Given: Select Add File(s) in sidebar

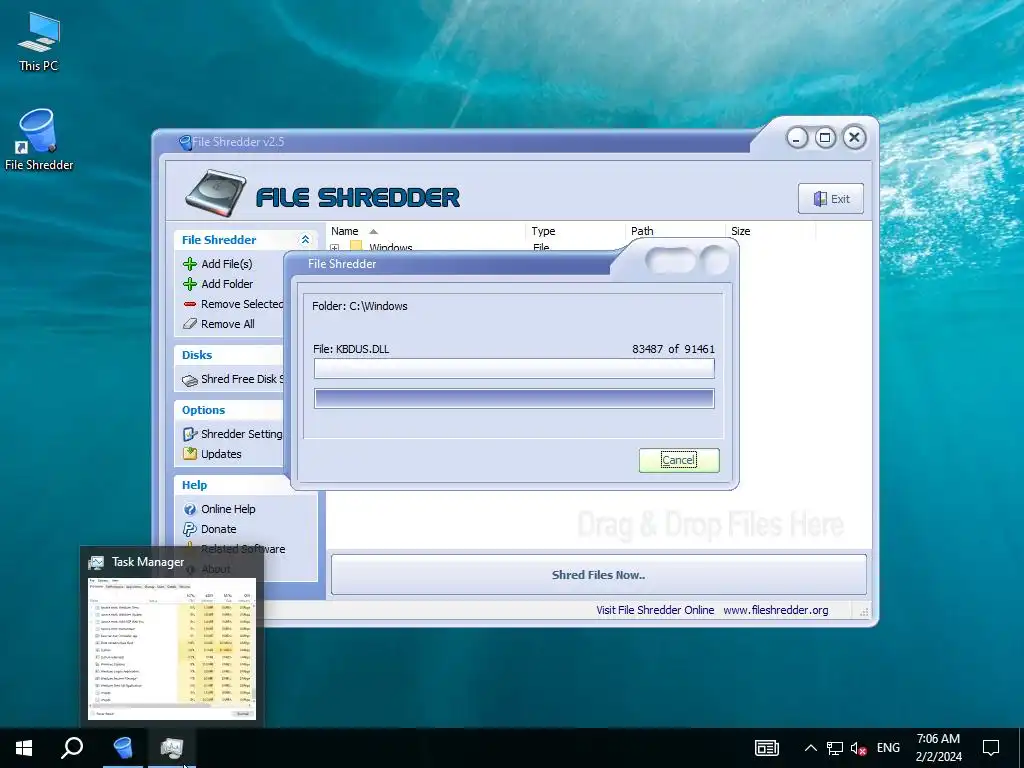Looking at the screenshot, I should pos(227,264).
